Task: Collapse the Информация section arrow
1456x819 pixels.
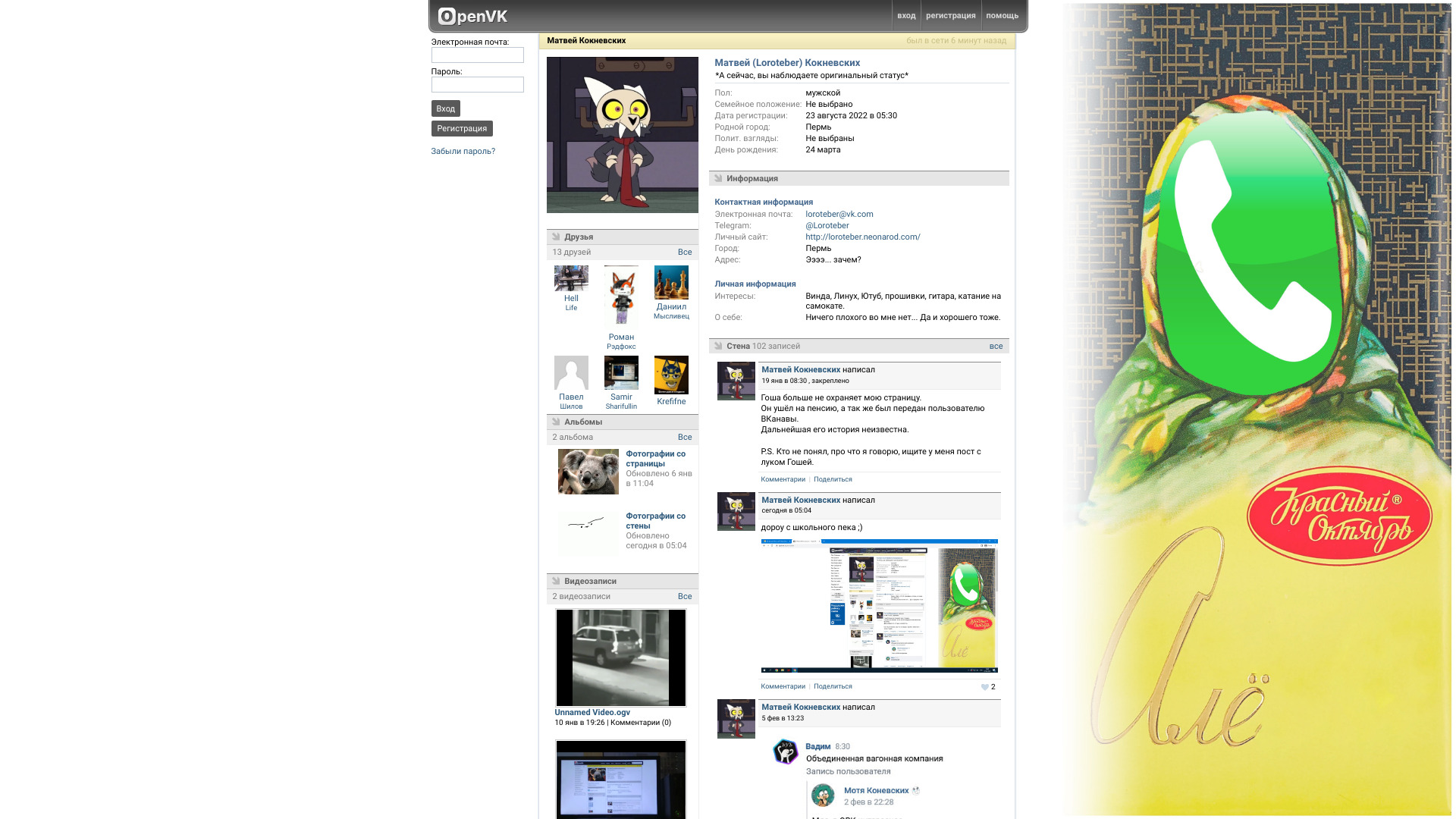Action: click(718, 178)
